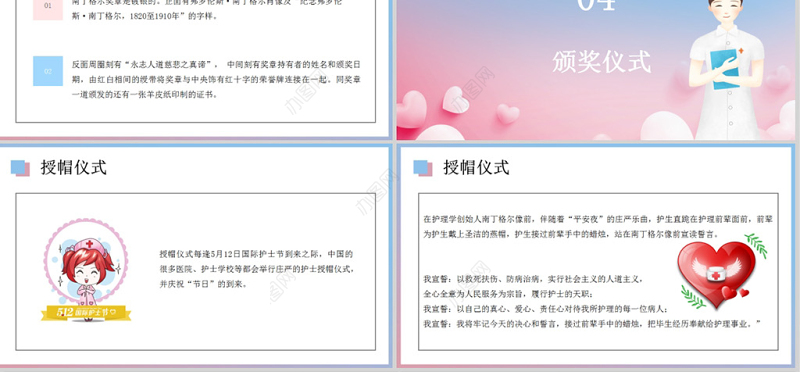Select the 颁奖仪式 section title
This screenshot has height=372, width=800.
pyautogui.click(x=602, y=62)
